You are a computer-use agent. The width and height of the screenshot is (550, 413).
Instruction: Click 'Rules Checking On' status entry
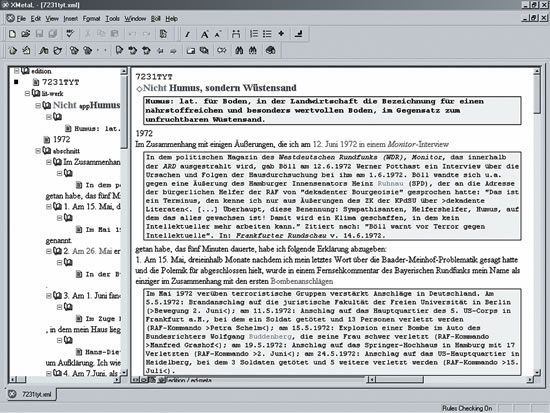[x=467, y=408]
